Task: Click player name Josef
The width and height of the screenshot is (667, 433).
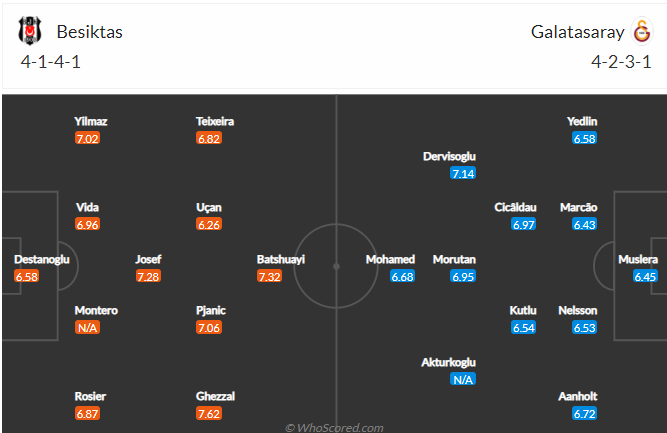Action: [x=148, y=259]
